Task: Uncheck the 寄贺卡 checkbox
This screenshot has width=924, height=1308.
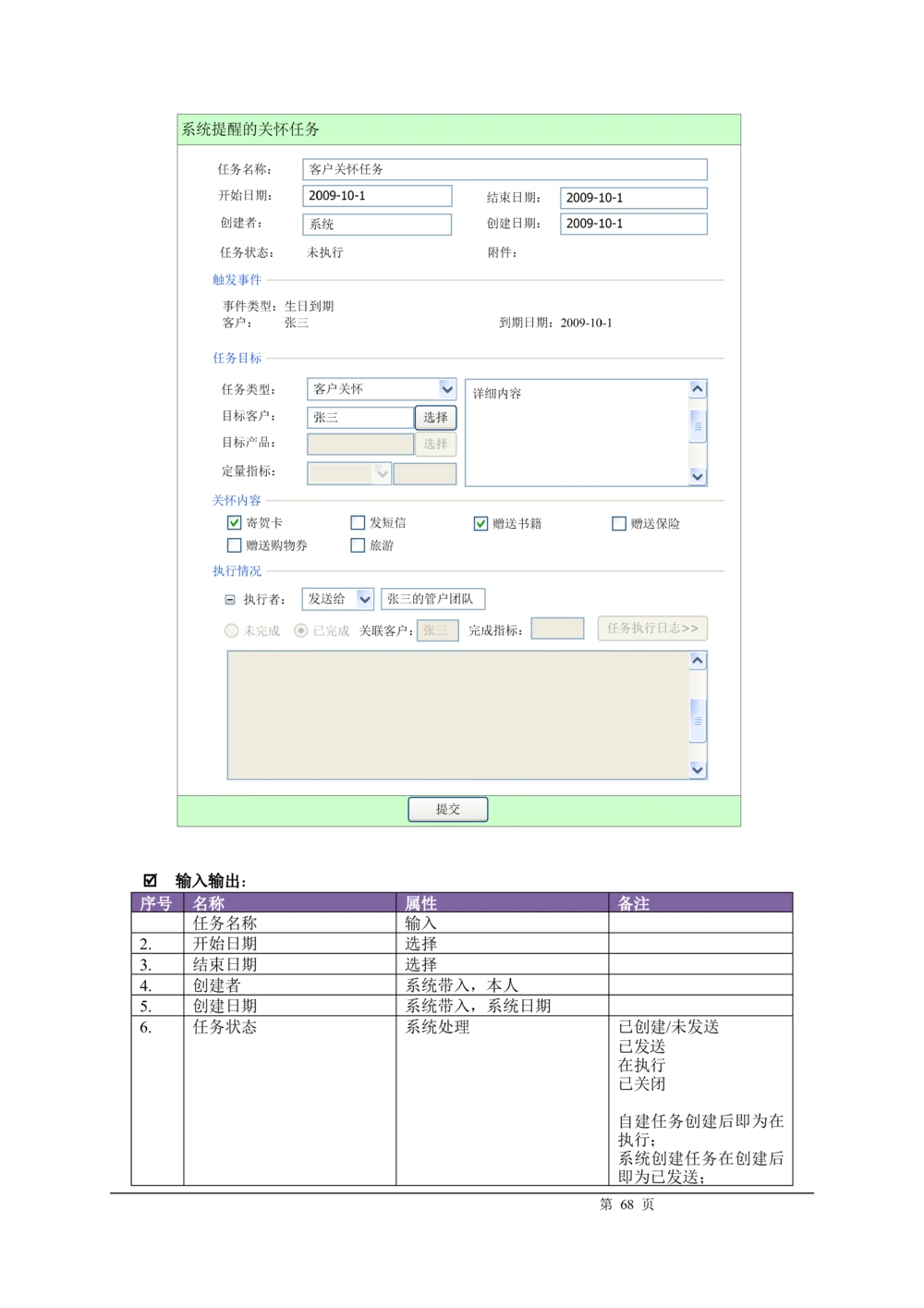Action: click(235, 522)
